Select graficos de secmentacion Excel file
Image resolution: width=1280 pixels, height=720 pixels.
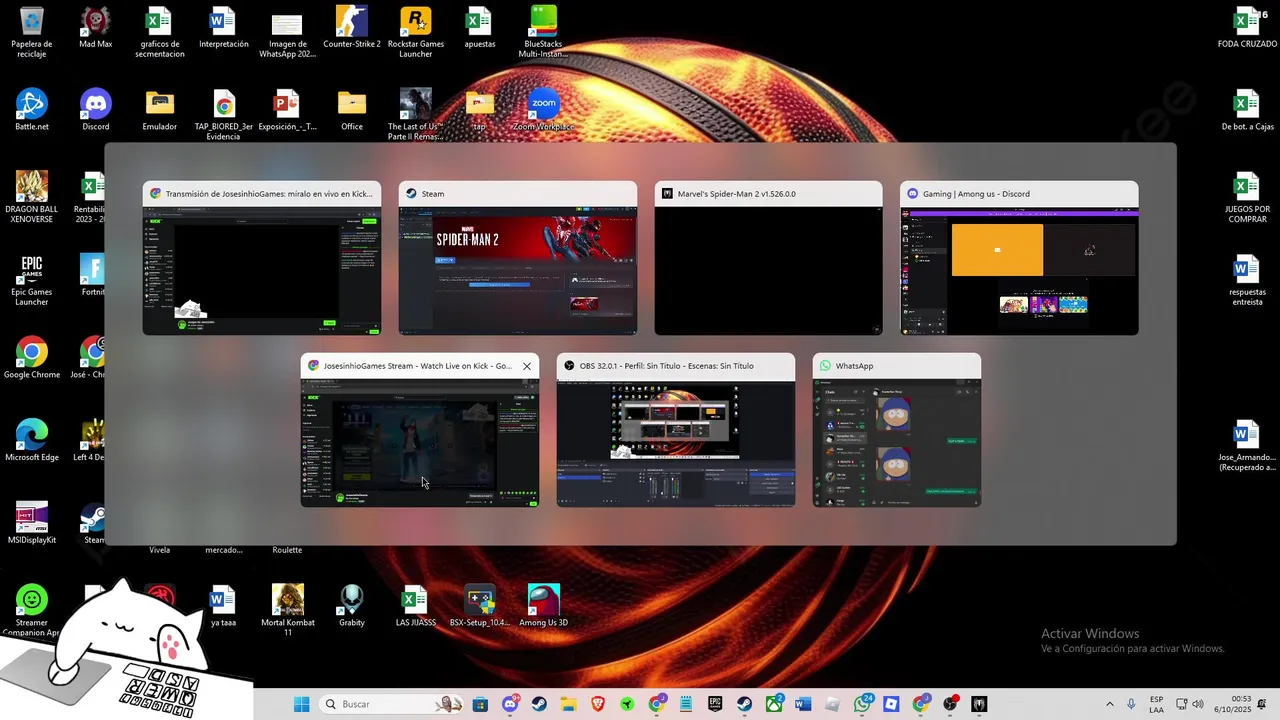pos(160,32)
